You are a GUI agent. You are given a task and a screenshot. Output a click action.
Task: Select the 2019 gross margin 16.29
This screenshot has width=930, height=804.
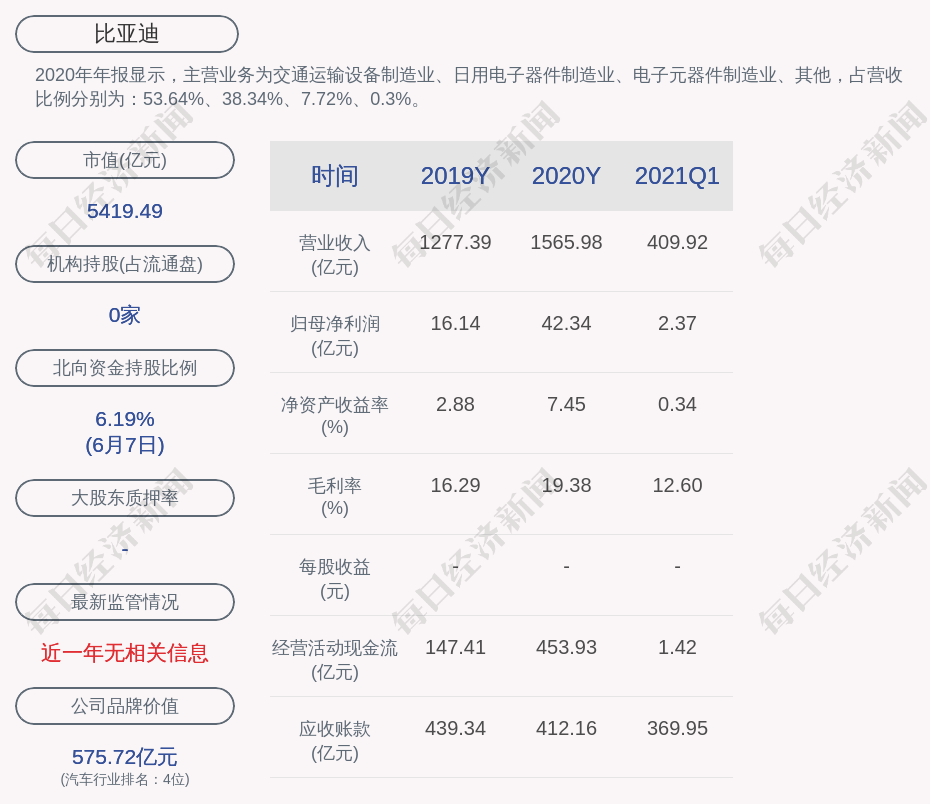[456, 486]
